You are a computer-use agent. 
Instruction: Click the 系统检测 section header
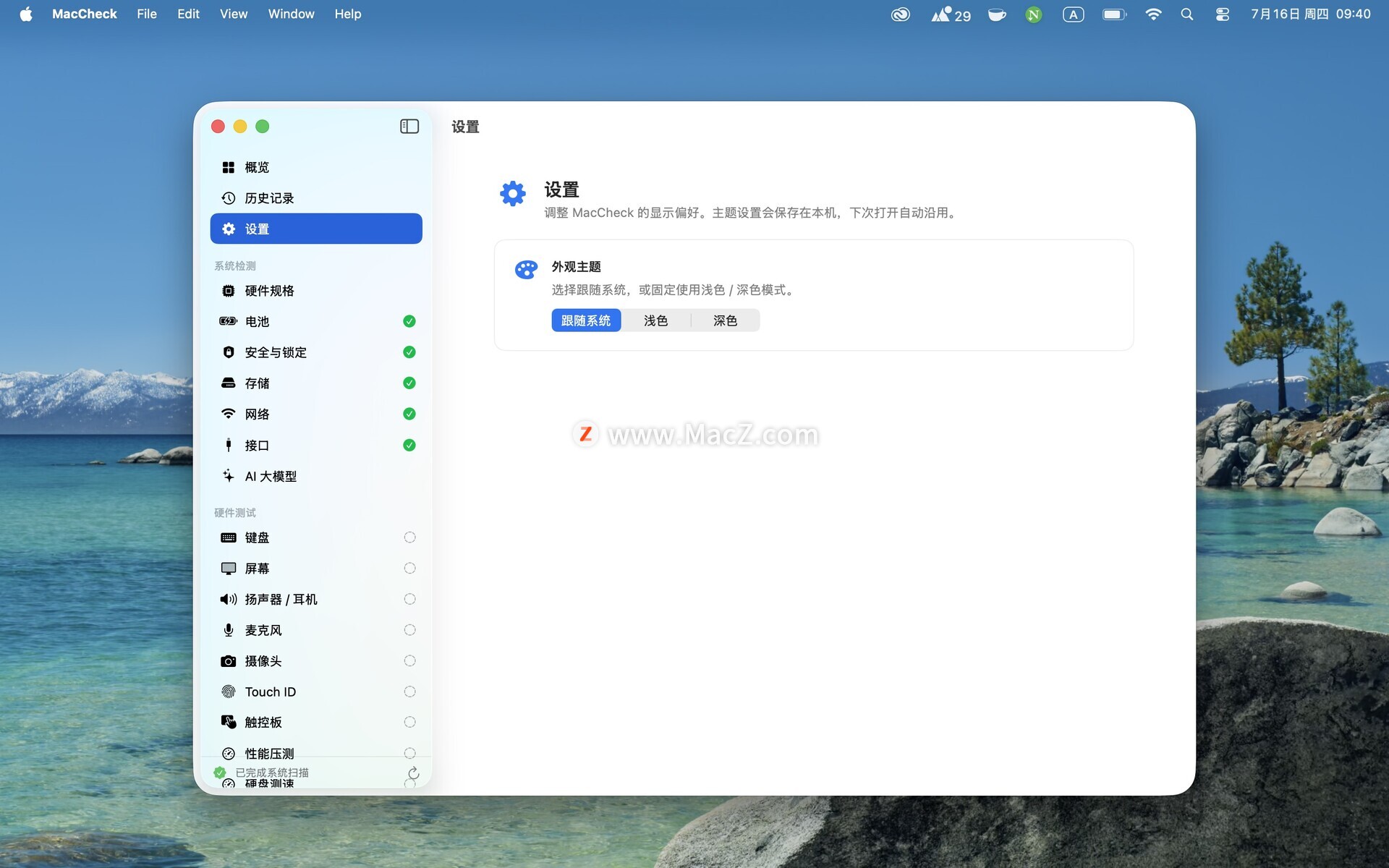[235, 266]
